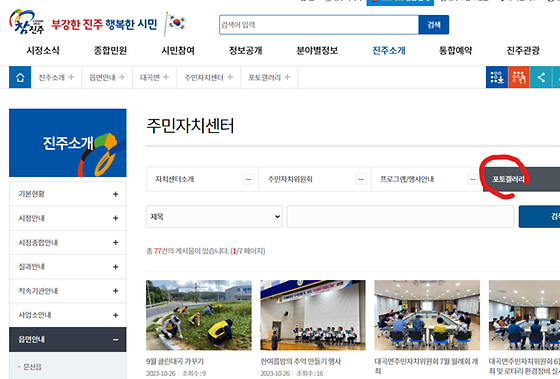Open the 9월 클린대곡 가꾸기 post title

pyautogui.click(x=175, y=361)
